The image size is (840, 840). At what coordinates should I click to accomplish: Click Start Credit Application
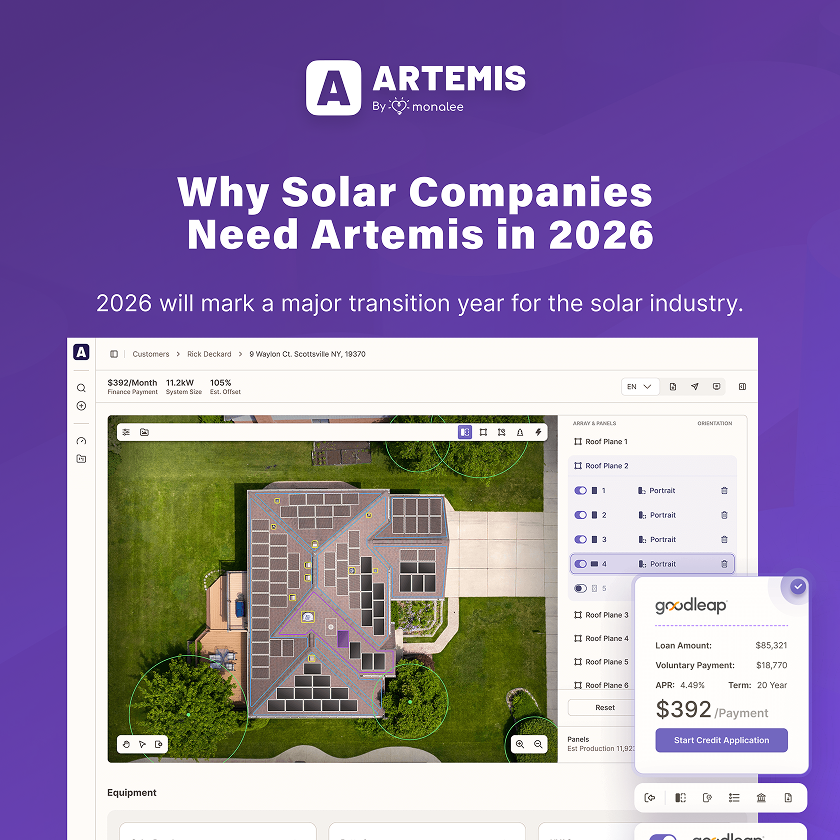721,740
